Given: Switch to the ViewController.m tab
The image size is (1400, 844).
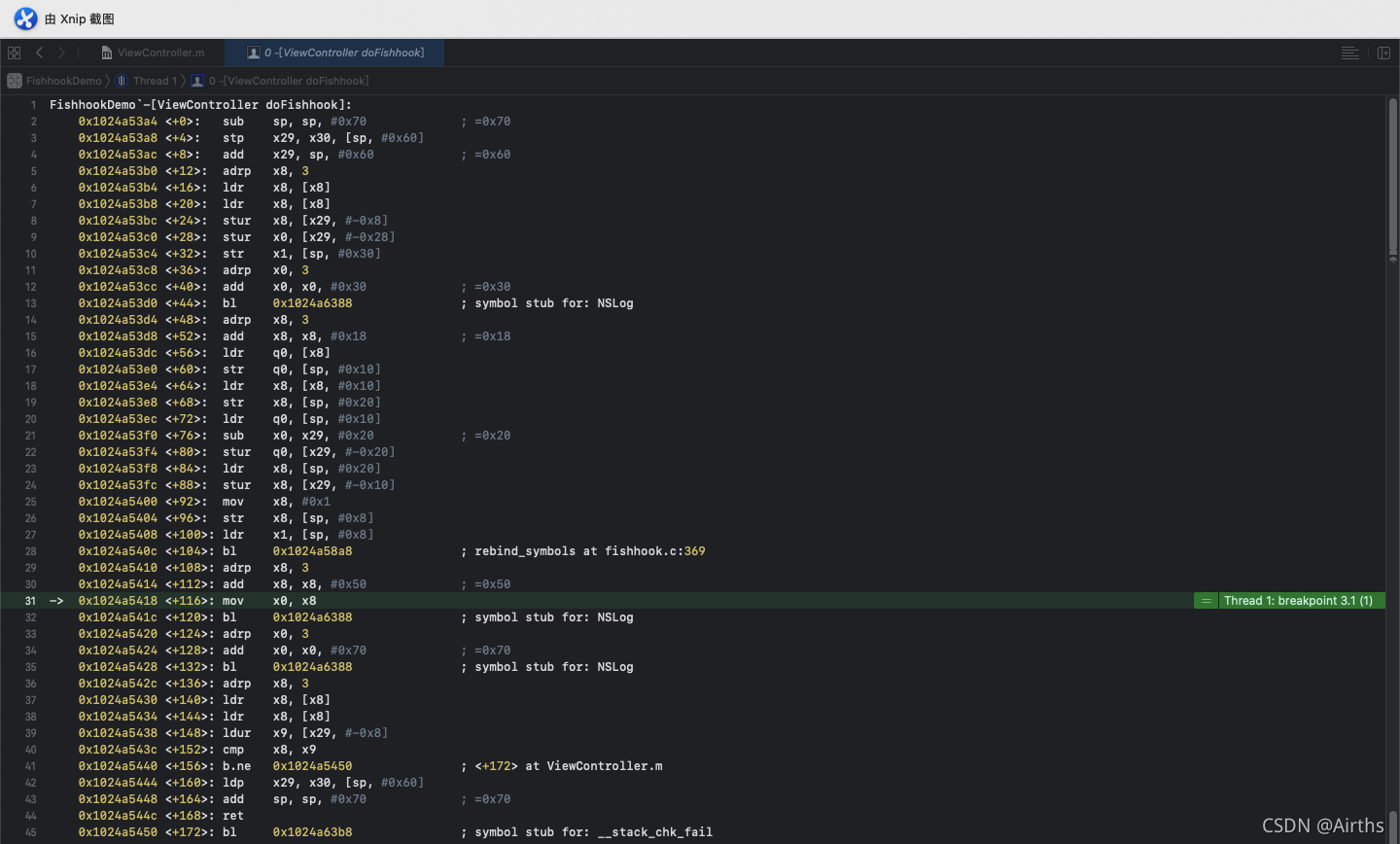Looking at the screenshot, I should pos(152,53).
